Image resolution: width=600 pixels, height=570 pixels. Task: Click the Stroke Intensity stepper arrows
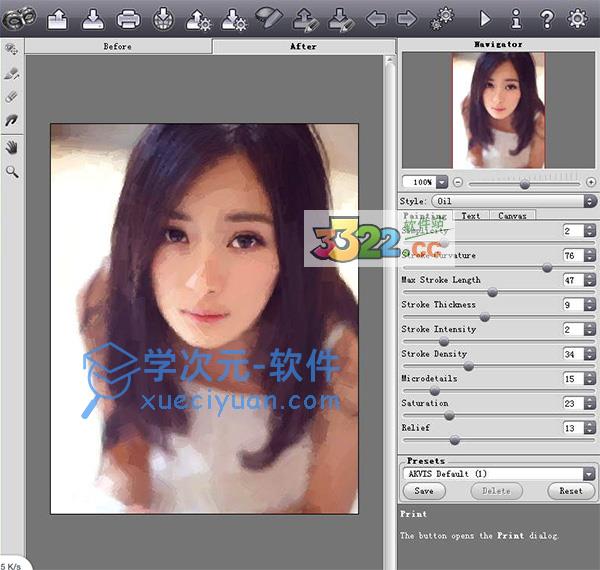pos(590,329)
